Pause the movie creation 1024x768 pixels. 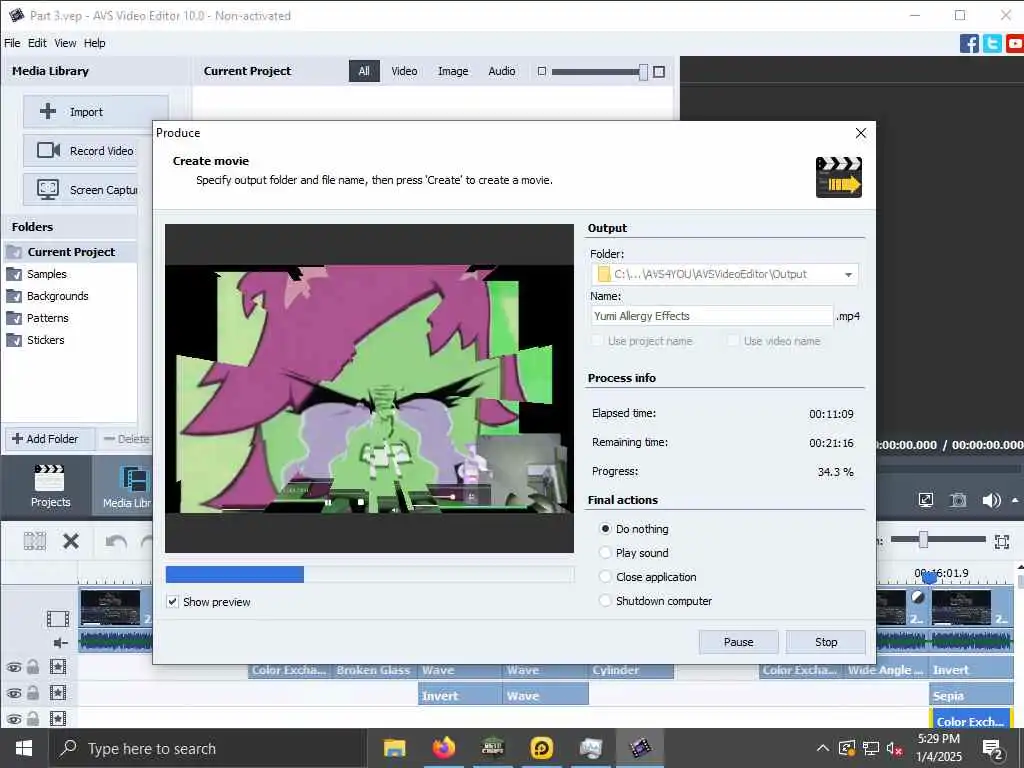tap(739, 642)
